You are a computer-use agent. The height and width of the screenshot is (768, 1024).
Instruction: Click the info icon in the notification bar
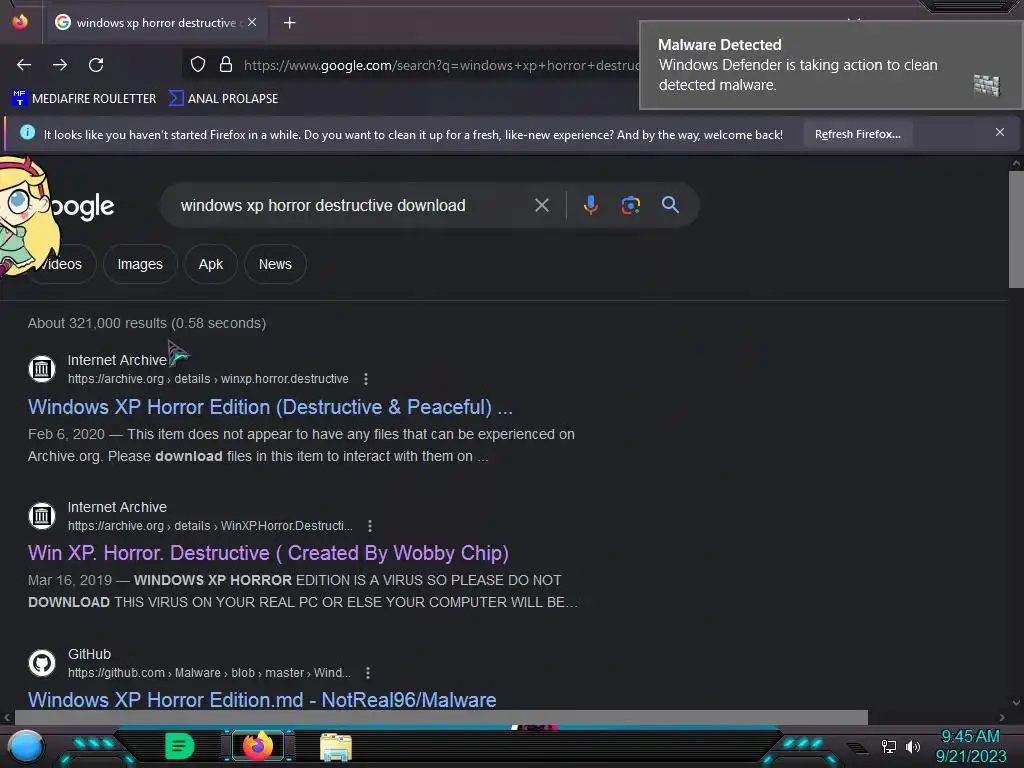point(27,133)
